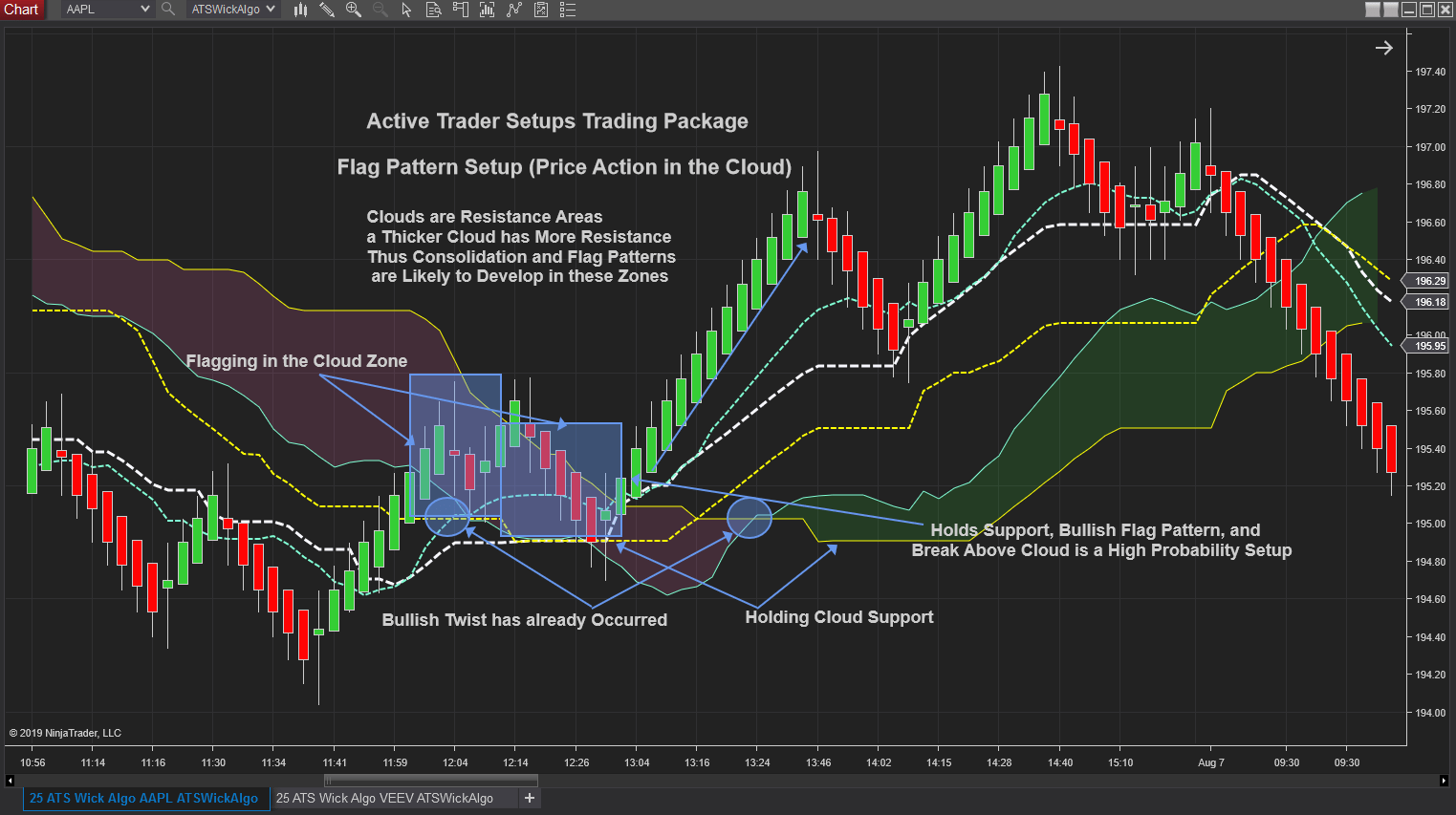1456x815 pixels.
Task: Click the line drawing toolbar icon
Action: click(512, 10)
